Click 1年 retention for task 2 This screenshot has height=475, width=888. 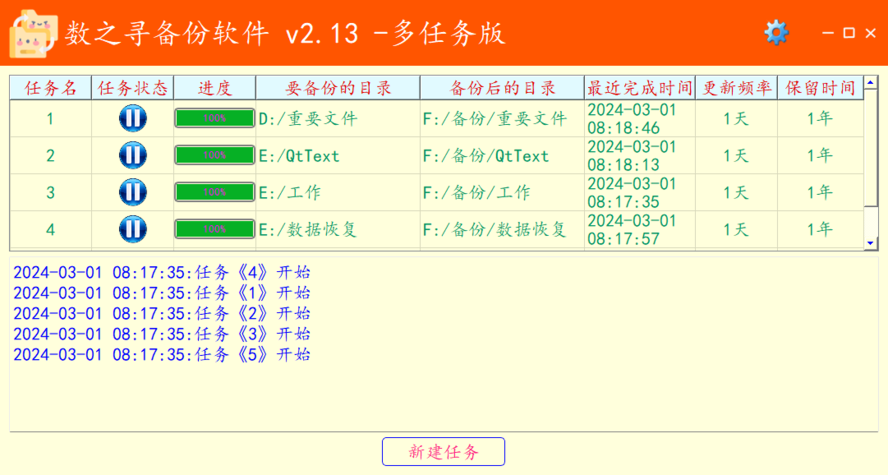pos(820,155)
